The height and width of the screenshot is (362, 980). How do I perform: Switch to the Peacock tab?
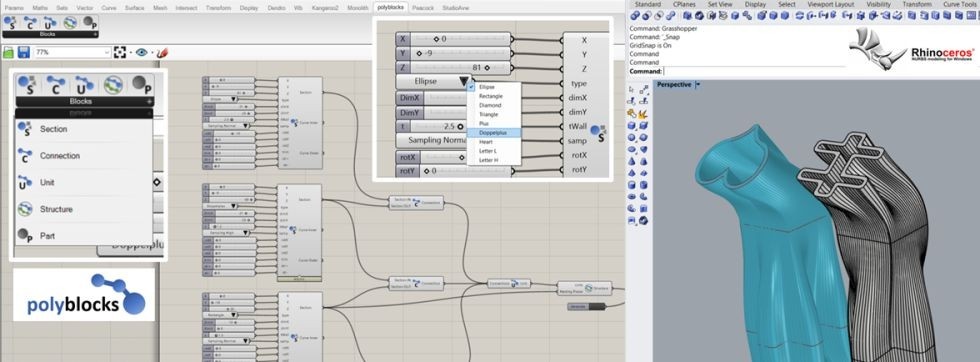coord(423,8)
